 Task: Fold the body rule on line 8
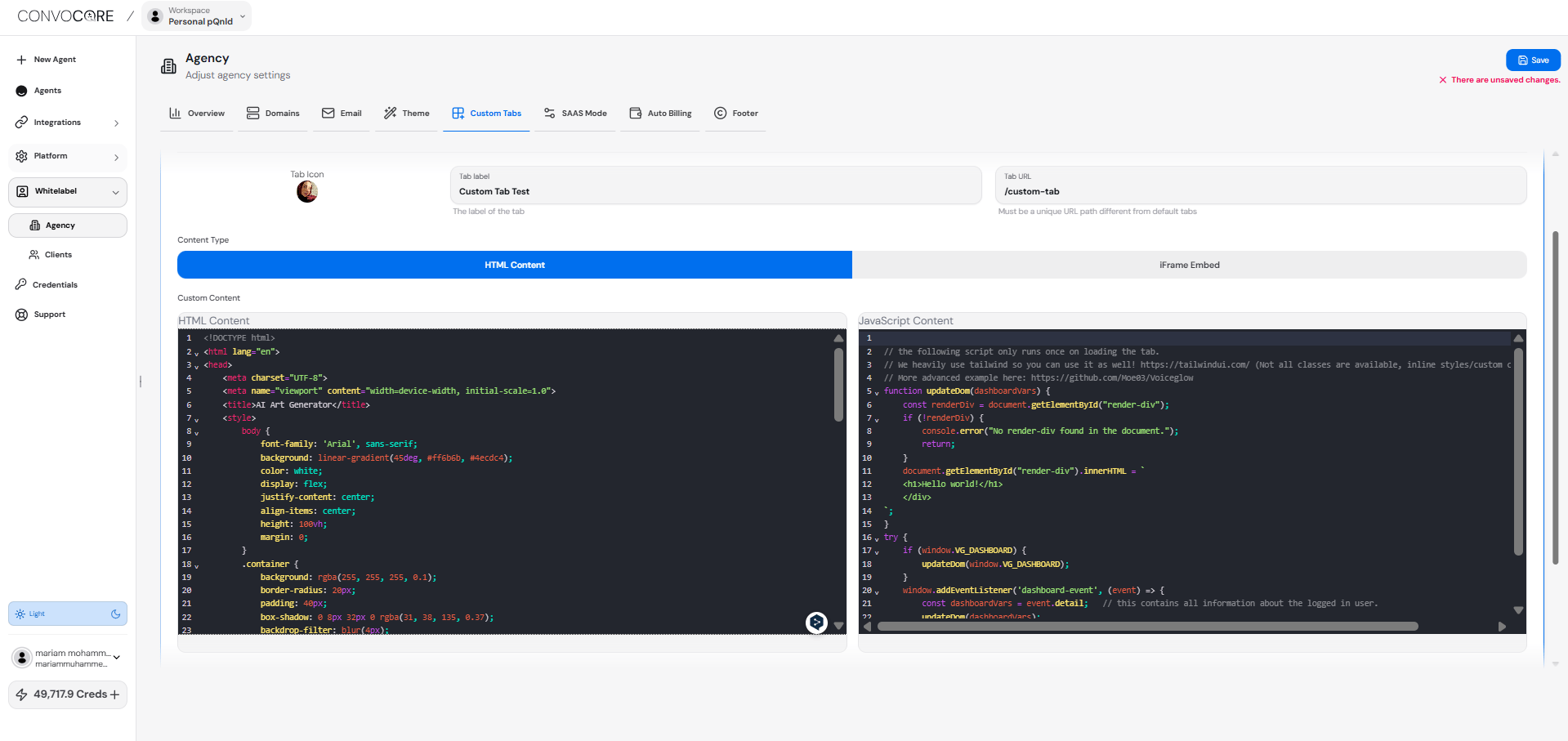(196, 433)
